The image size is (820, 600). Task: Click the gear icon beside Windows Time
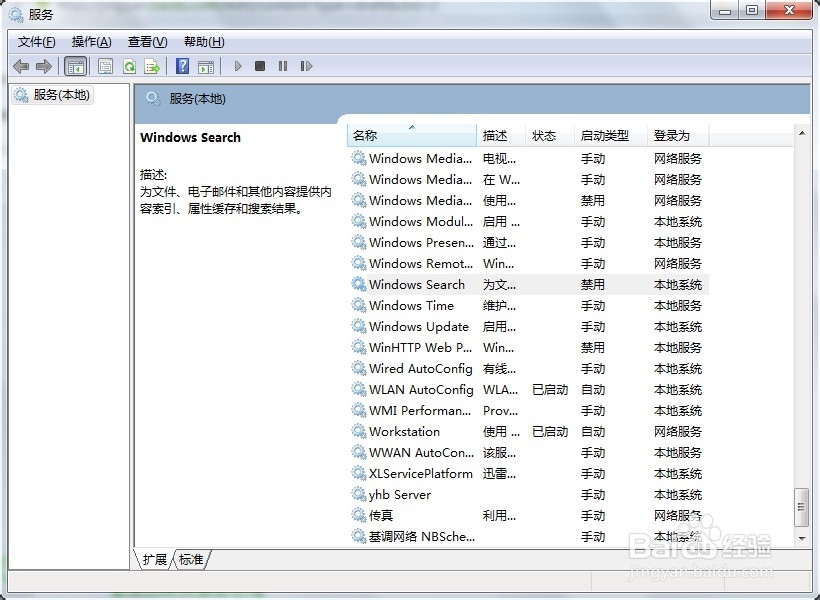tap(358, 305)
